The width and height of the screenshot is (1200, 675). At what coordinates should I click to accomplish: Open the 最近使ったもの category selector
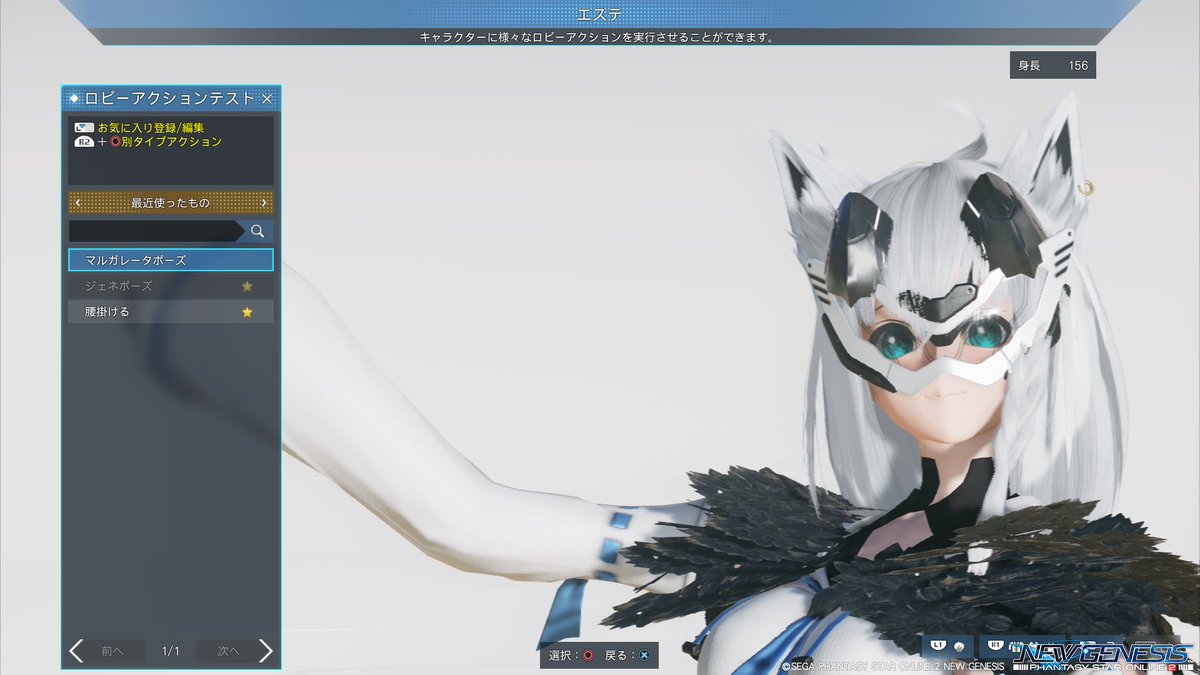(x=171, y=203)
